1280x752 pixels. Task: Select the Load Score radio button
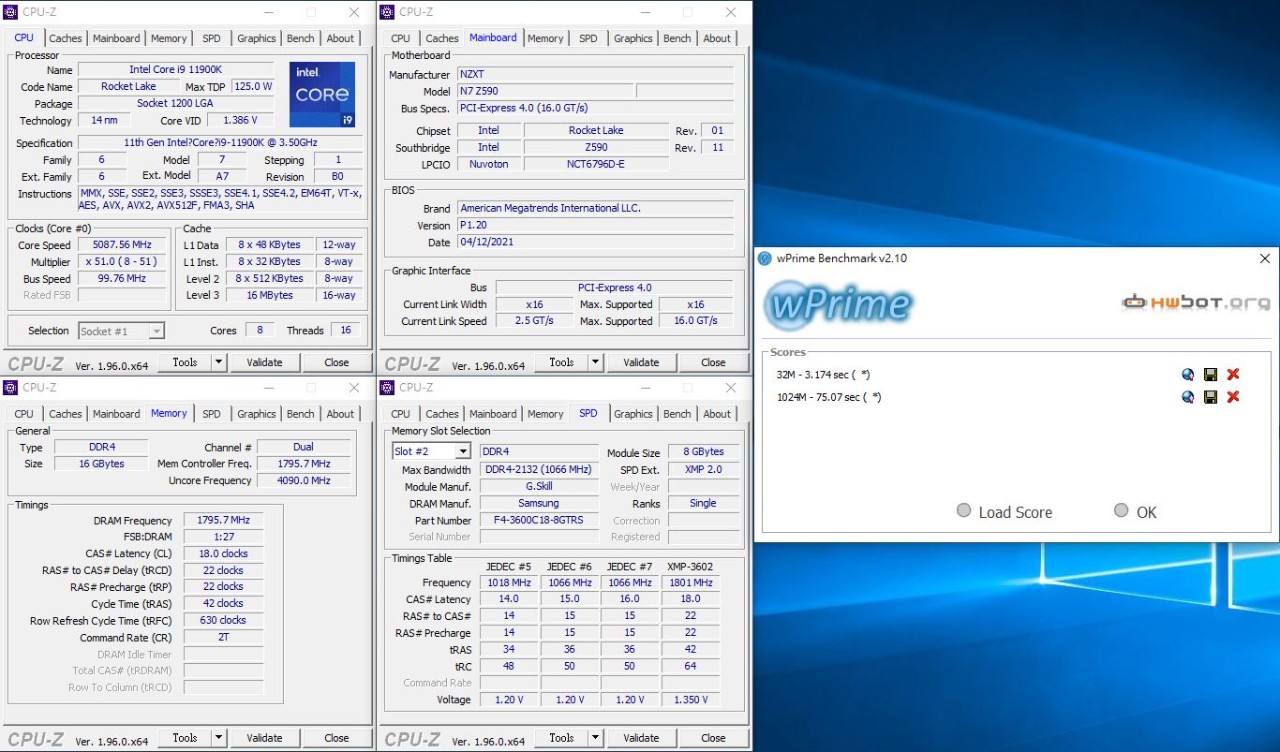[964, 510]
